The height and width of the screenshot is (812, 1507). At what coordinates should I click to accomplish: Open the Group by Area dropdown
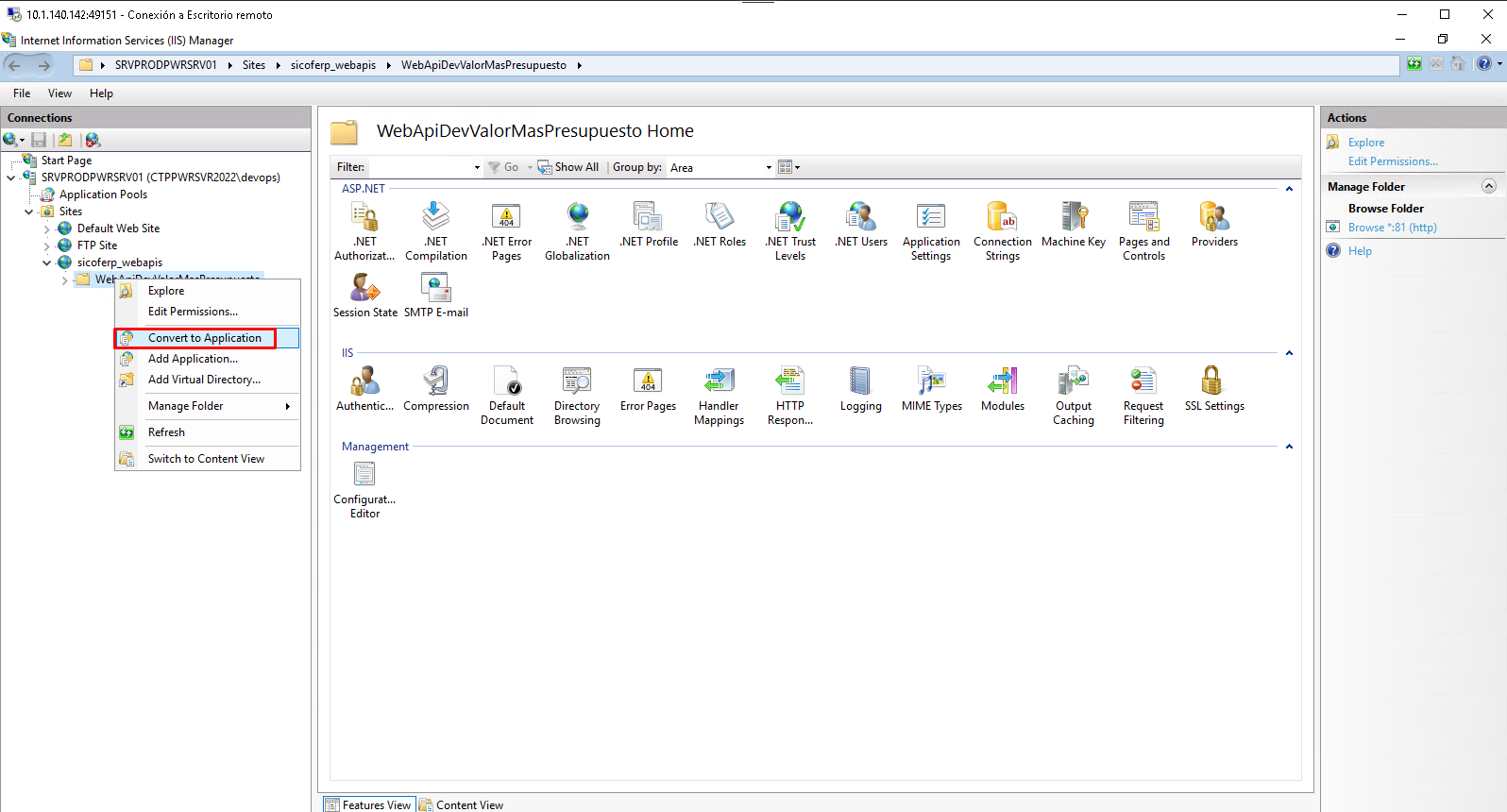(x=721, y=168)
